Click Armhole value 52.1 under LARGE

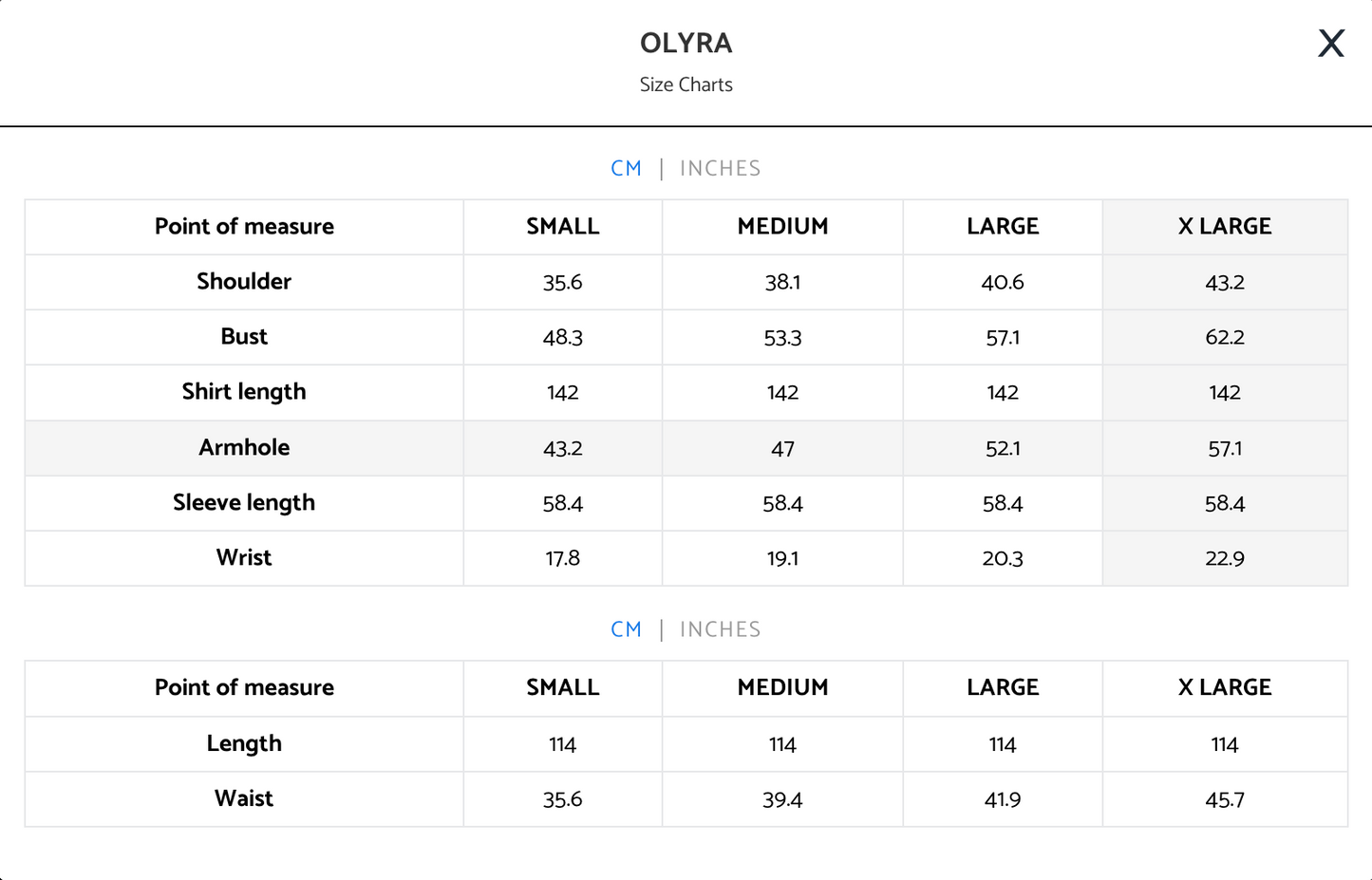(1003, 448)
